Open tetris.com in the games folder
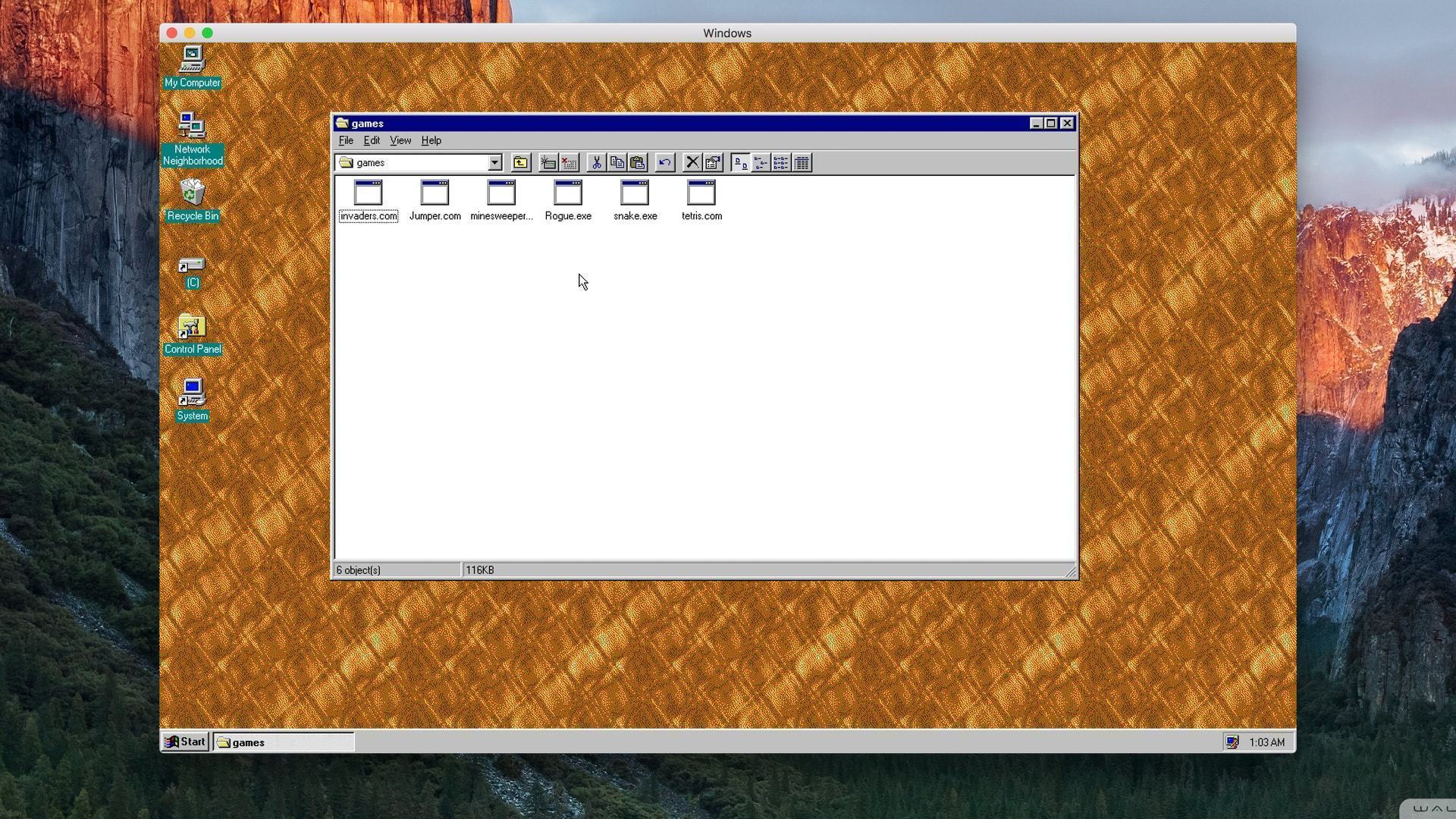1456x819 pixels. pos(701,199)
